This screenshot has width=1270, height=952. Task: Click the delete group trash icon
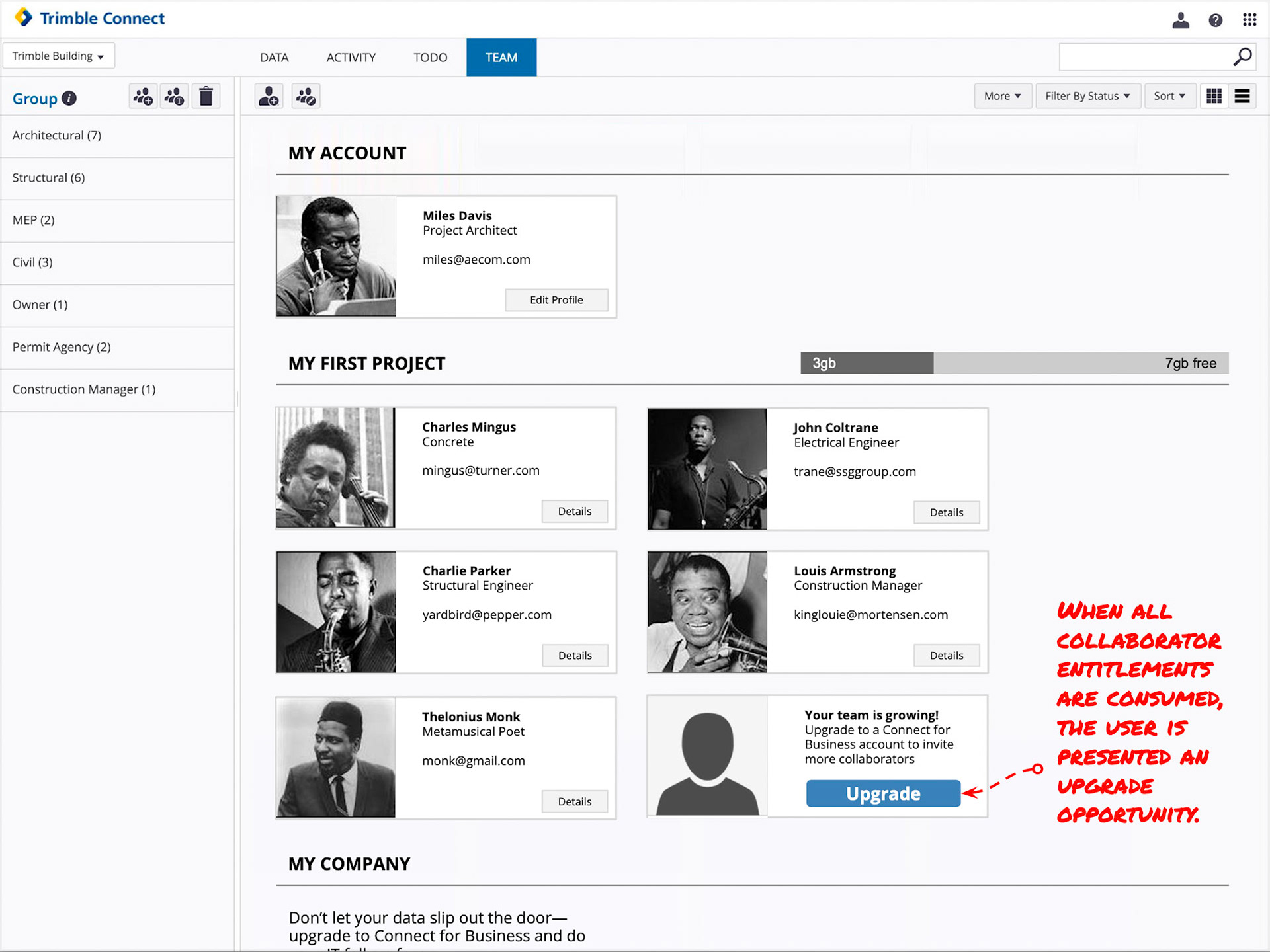point(206,97)
